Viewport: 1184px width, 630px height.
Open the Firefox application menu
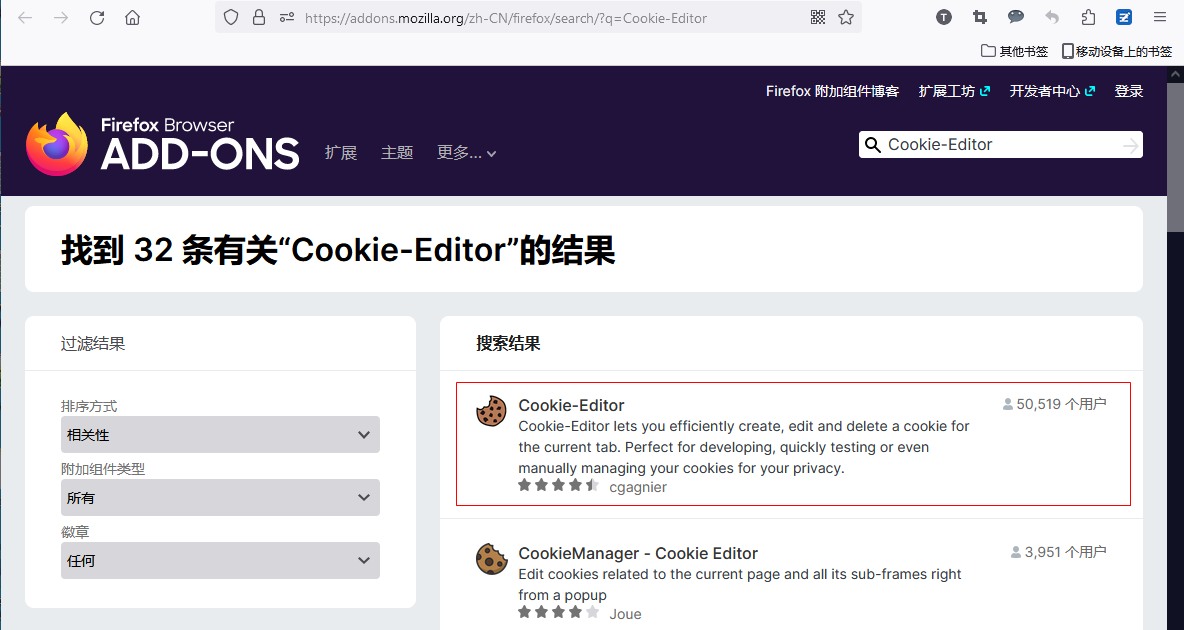(1161, 17)
